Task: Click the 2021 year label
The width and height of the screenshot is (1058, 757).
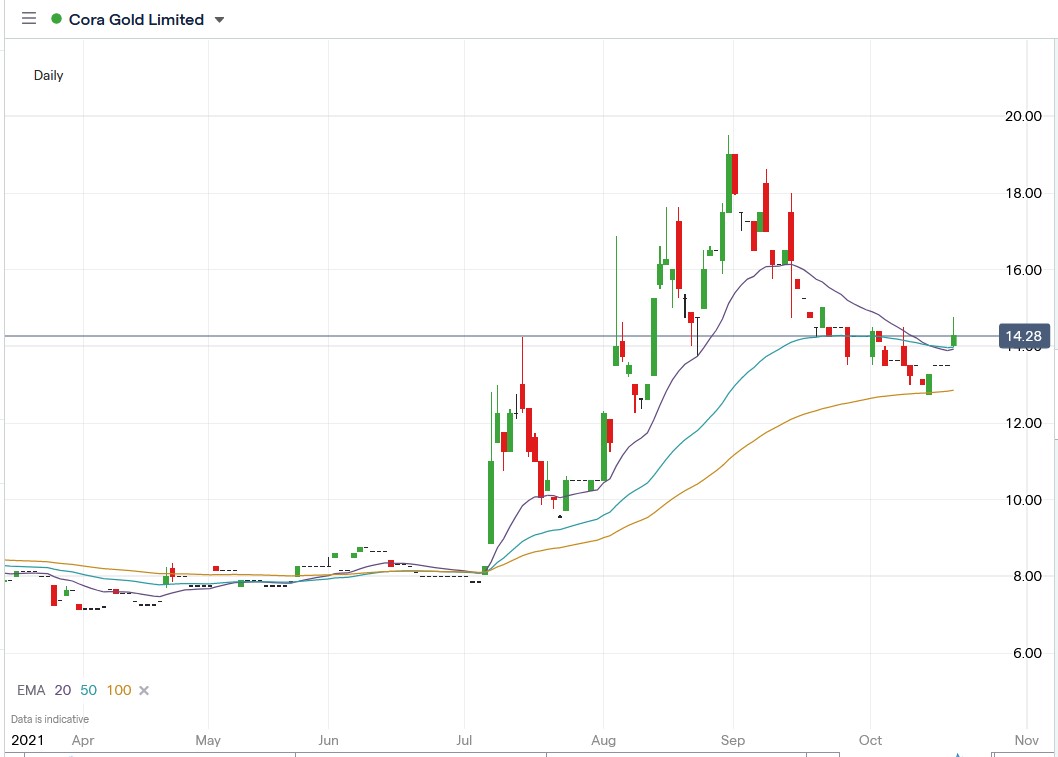Action: (x=29, y=740)
